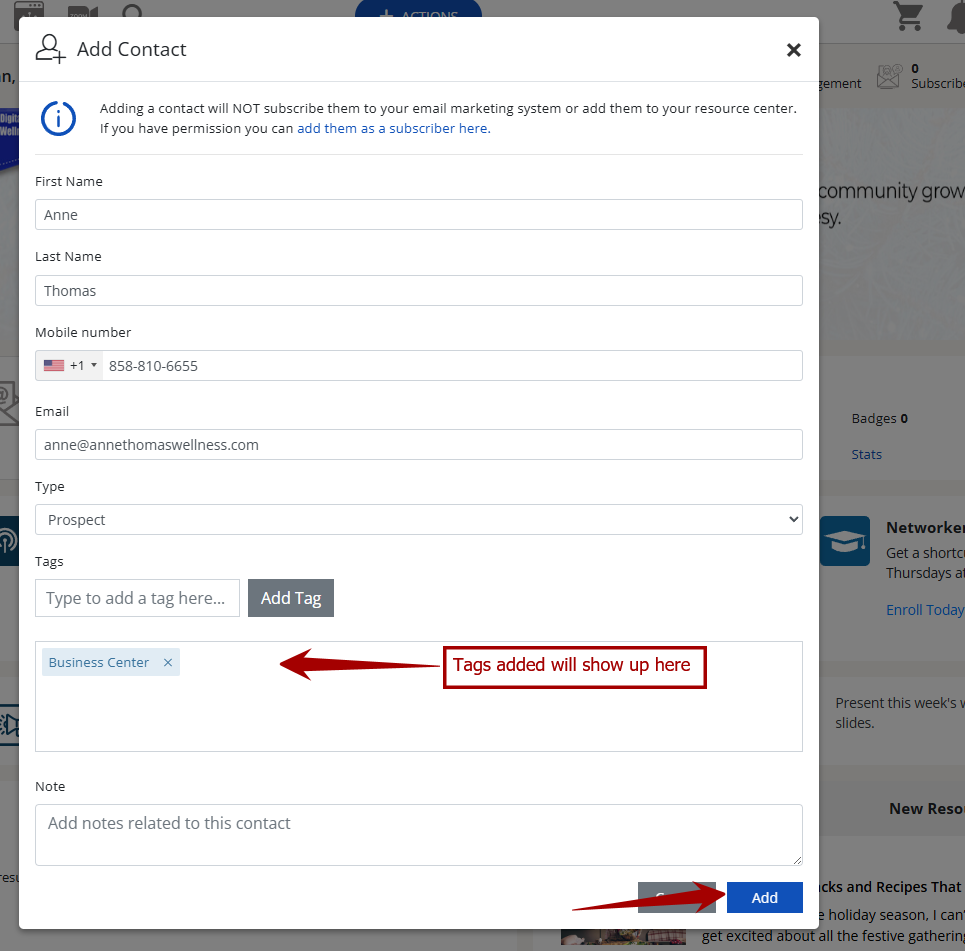
Task: Click the shopping cart icon
Action: pyautogui.click(x=907, y=16)
